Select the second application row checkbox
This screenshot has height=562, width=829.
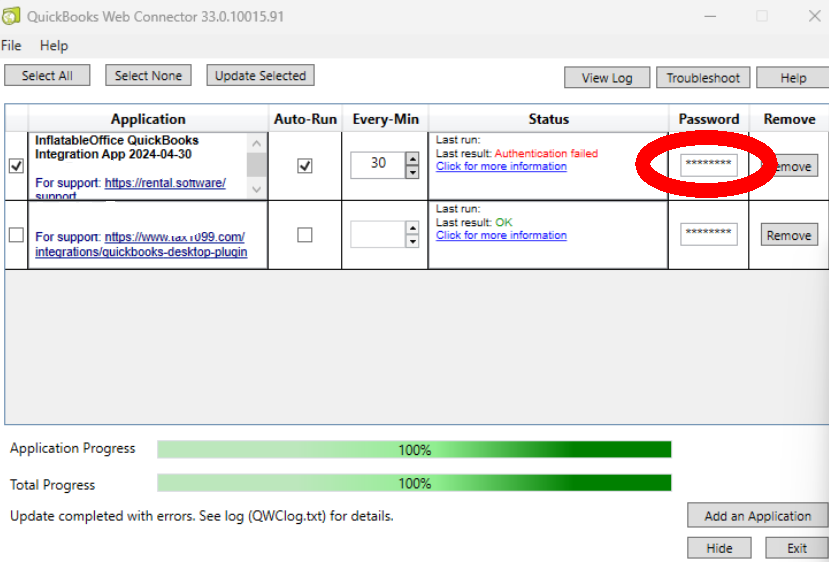point(16,235)
